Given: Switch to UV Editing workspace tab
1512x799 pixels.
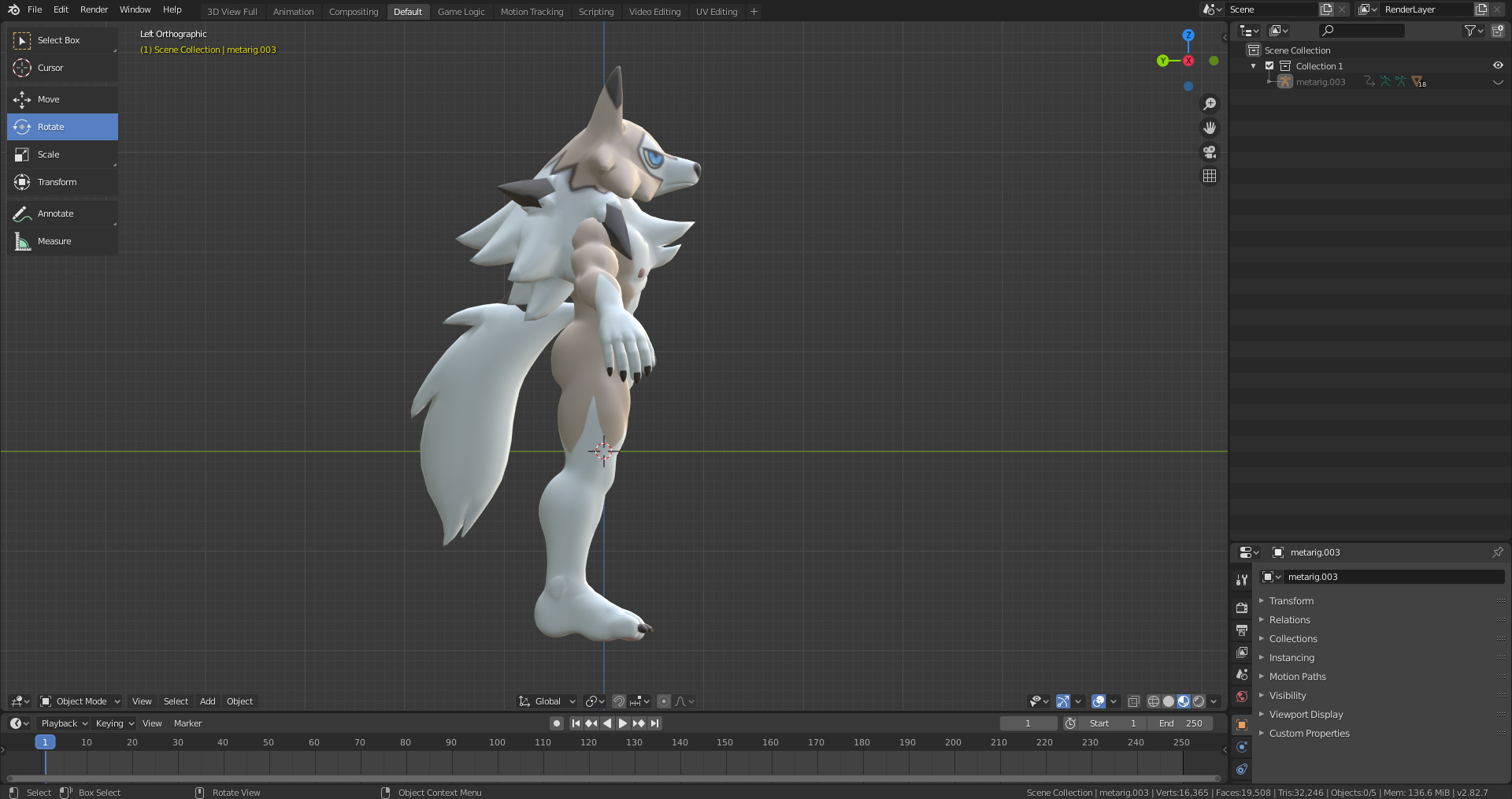Looking at the screenshot, I should [717, 12].
